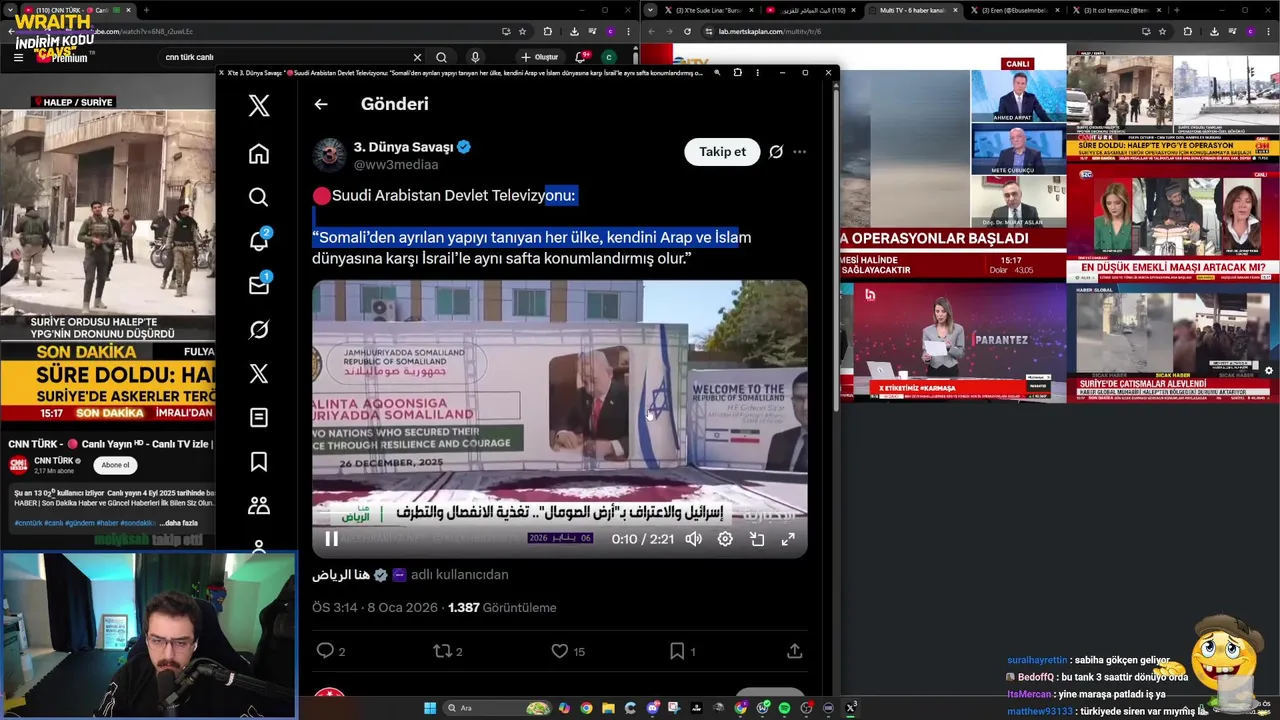The height and width of the screenshot is (720, 1280).
Task: Open Spotify from the taskbar
Action: click(784, 708)
